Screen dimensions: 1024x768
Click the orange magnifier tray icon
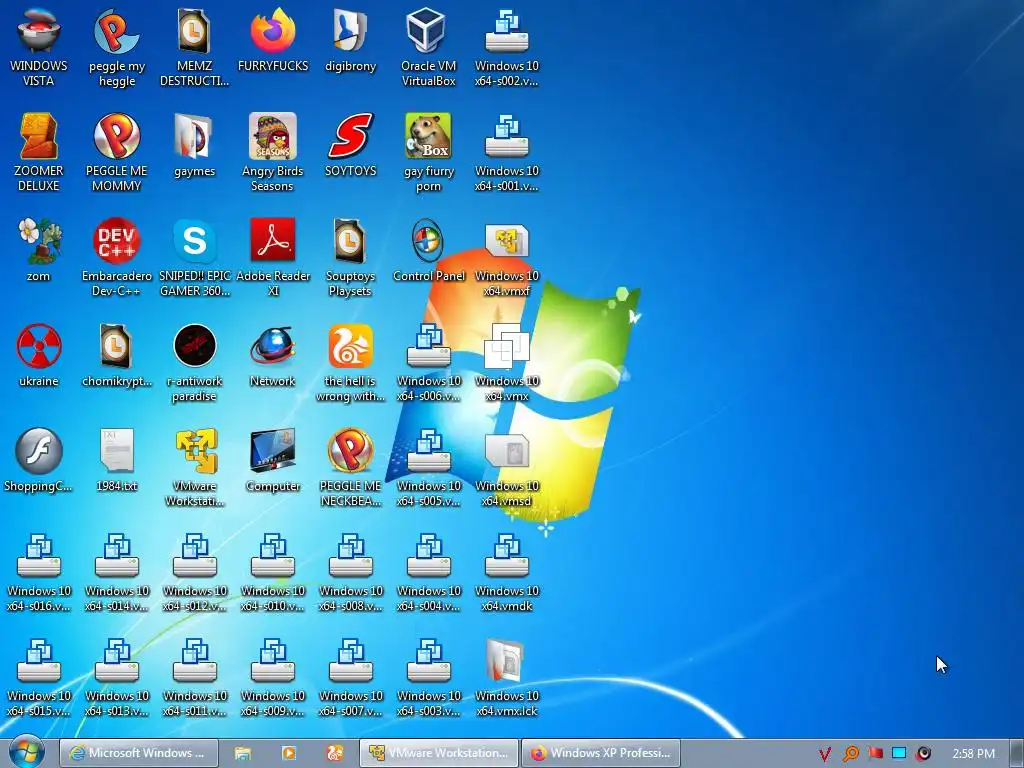coord(850,754)
